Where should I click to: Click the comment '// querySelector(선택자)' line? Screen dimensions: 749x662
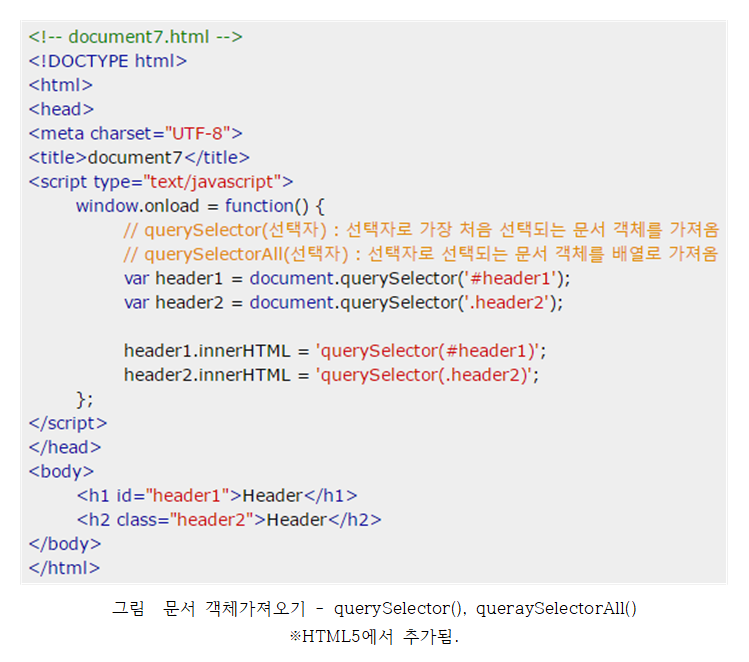pyautogui.click(x=421, y=230)
